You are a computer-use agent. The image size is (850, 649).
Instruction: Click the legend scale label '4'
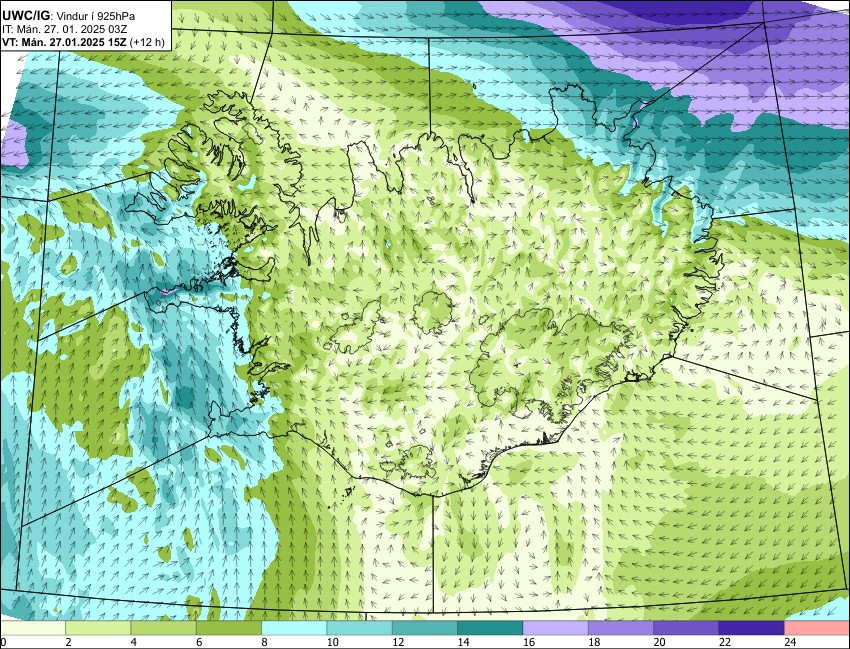point(133,642)
